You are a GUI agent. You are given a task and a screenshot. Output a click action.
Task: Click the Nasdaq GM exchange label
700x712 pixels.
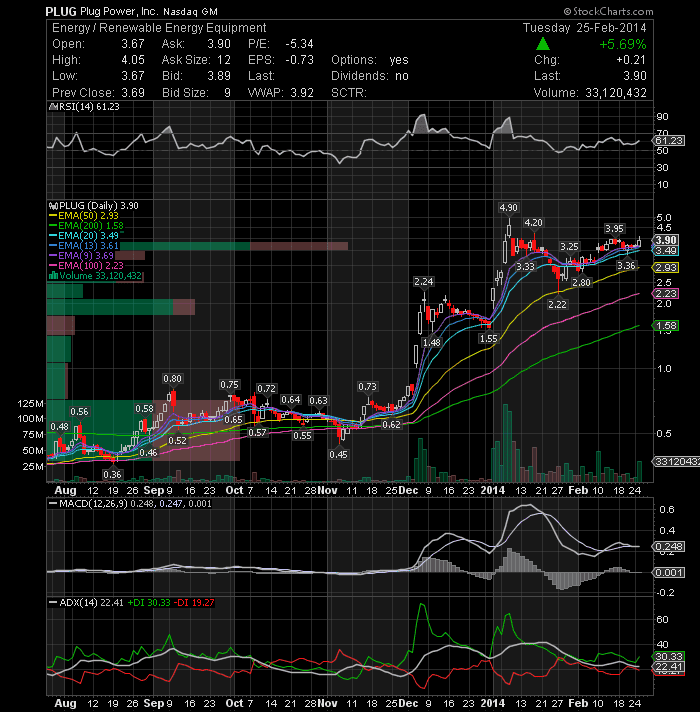click(190, 12)
